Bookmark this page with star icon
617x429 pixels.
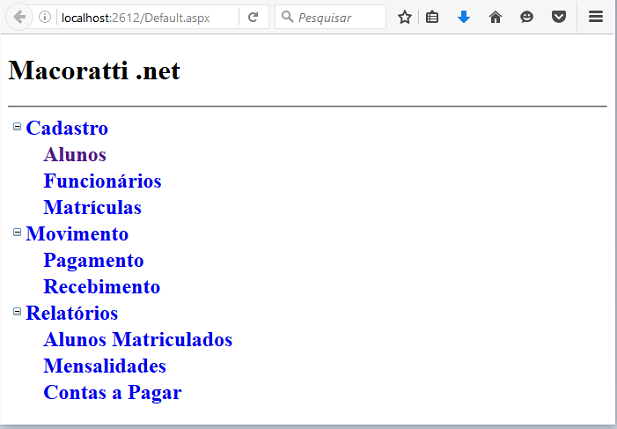click(x=405, y=17)
